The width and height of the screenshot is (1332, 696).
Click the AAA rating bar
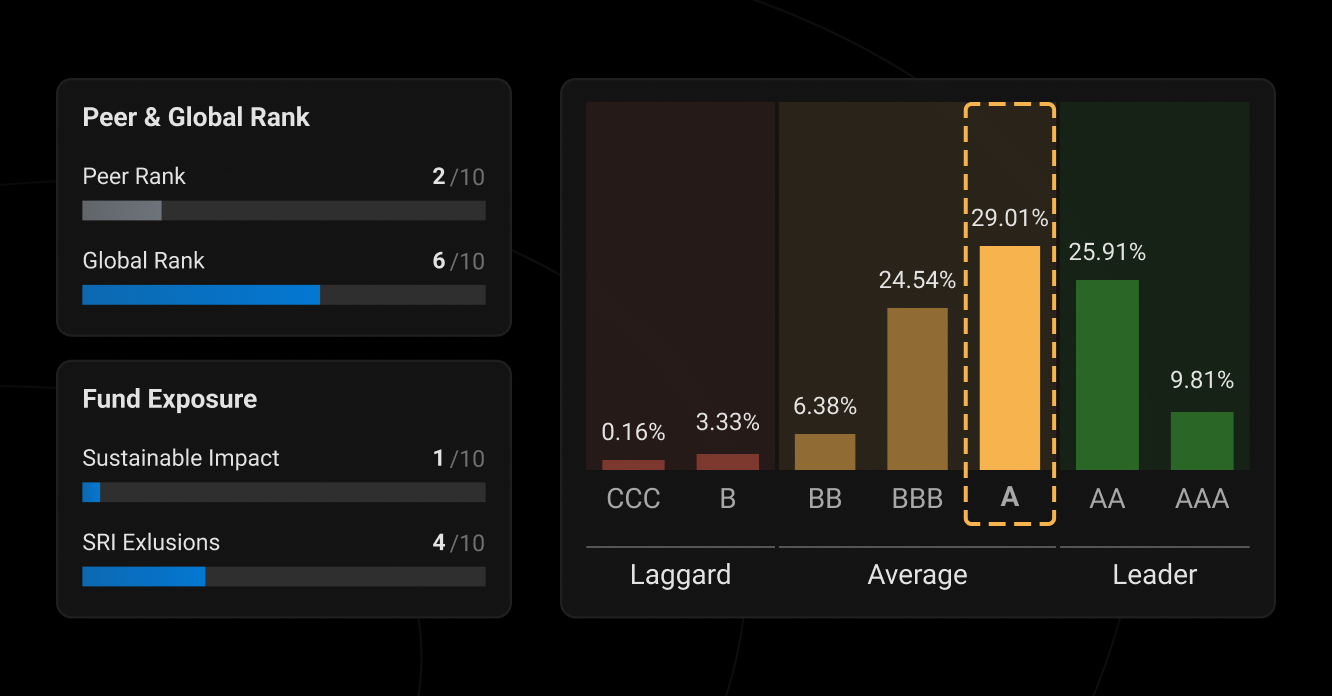click(1203, 440)
